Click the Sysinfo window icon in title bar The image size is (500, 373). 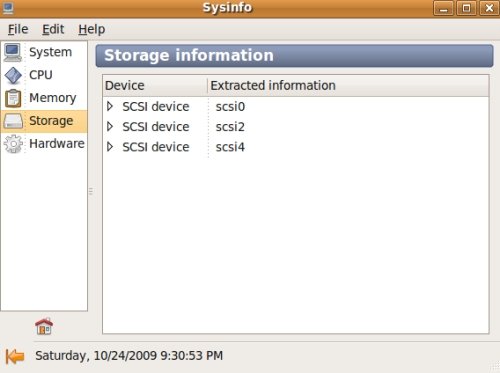click(8, 8)
